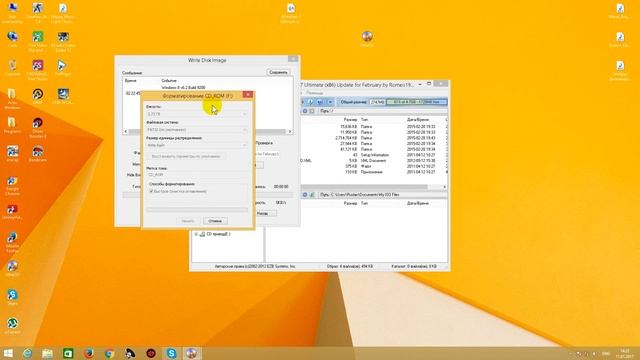Image resolution: width=640 pixels, height=360 pixels.
Task: Select the Bandicam desktop icon
Action: [38, 153]
